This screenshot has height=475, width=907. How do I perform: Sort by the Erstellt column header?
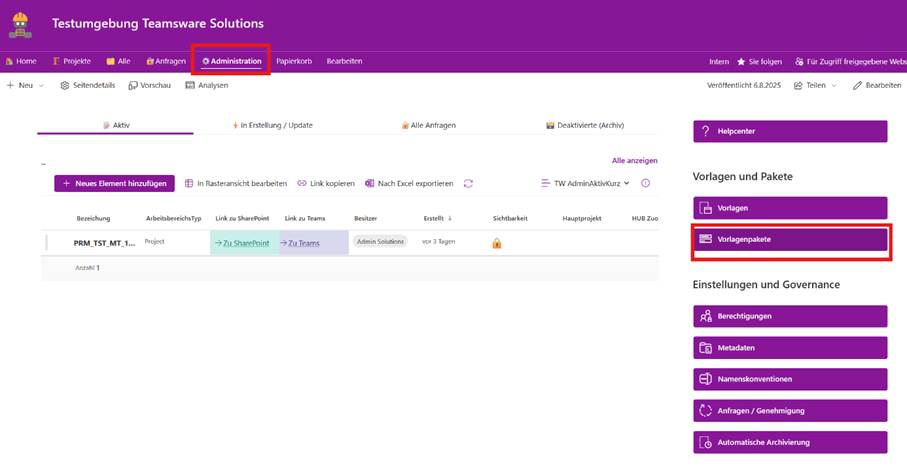point(436,218)
